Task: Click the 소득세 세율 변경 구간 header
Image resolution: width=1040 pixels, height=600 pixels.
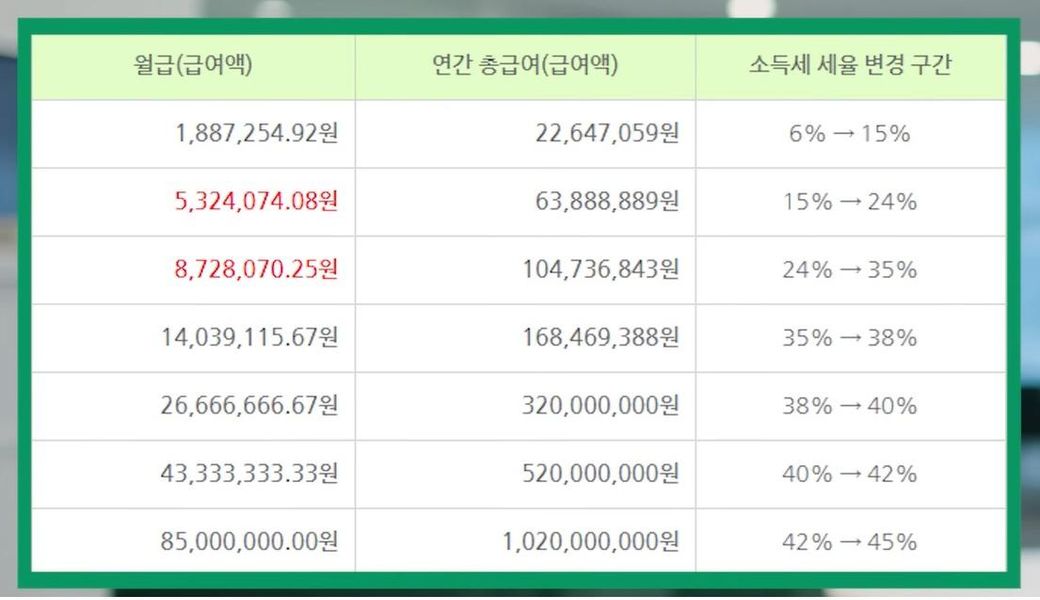Action: pos(850,66)
